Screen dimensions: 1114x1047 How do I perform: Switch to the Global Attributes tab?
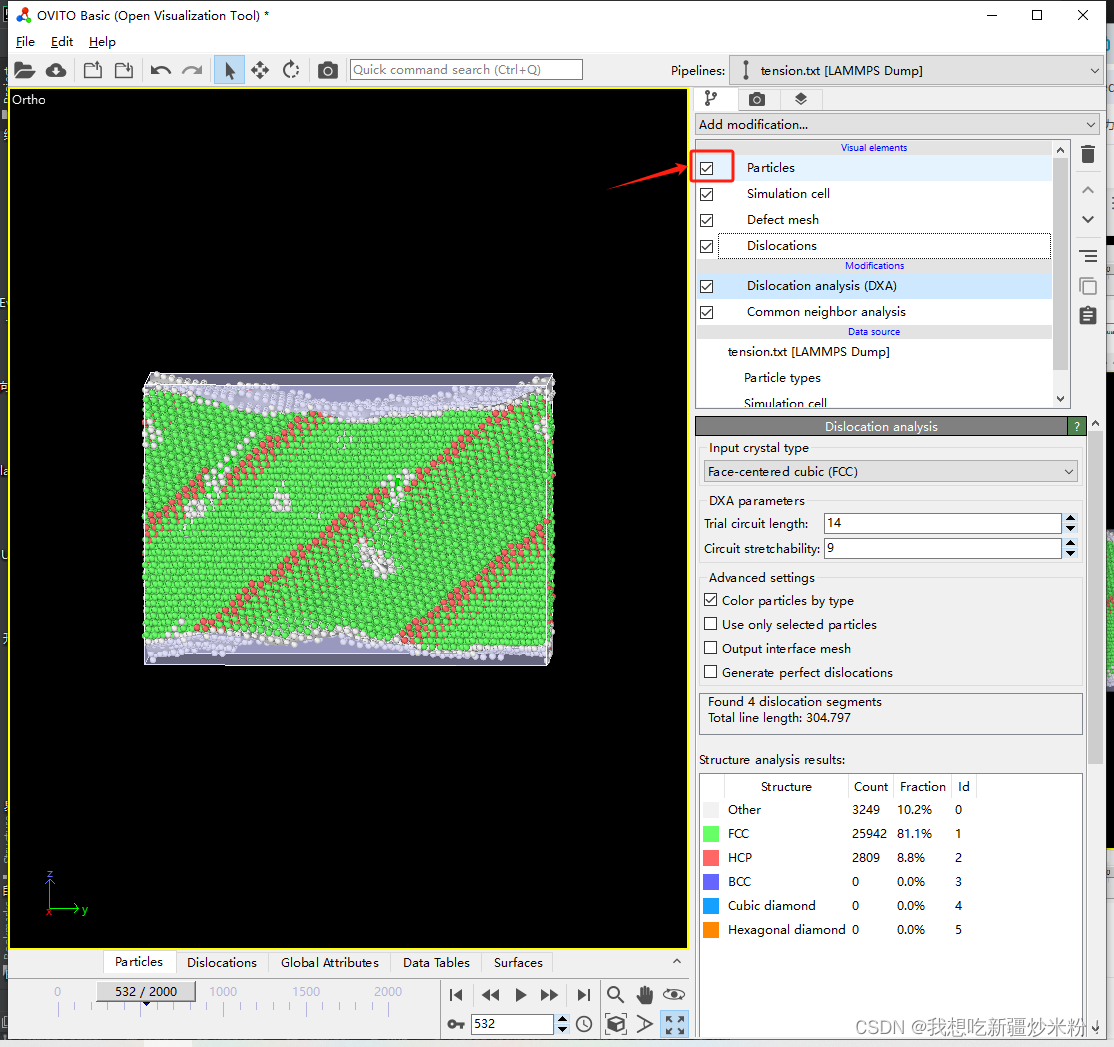pyautogui.click(x=330, y=962)
